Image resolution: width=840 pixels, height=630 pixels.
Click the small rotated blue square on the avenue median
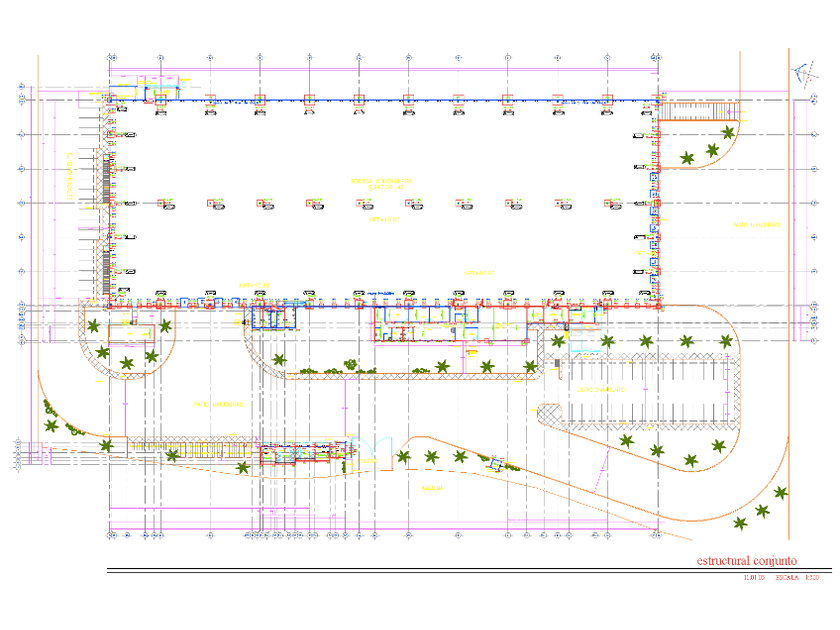click(x=496, y=465)
